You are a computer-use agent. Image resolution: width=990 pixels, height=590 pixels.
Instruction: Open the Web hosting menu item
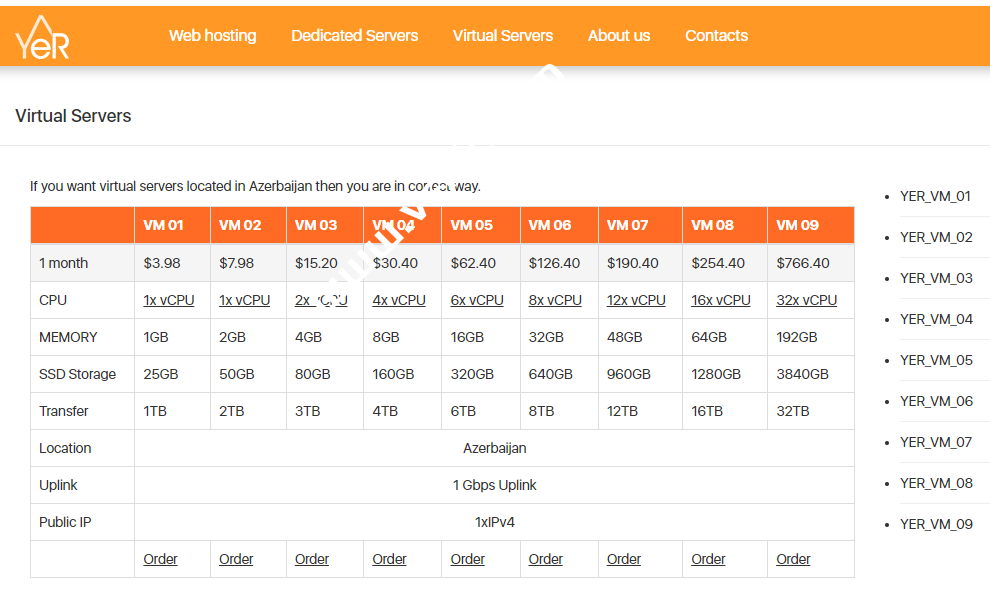pyautogui.click(x=212, y=36)
